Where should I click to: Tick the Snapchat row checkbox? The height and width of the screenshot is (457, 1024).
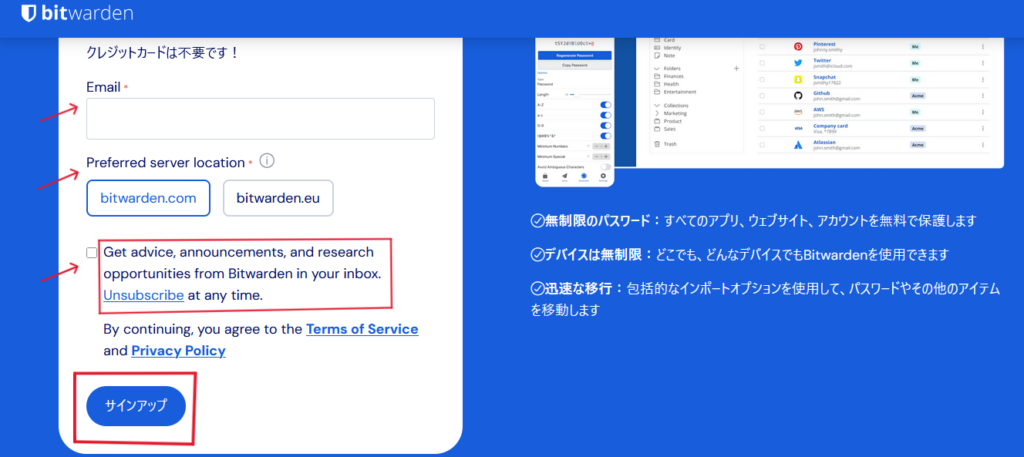pos(762,80)
